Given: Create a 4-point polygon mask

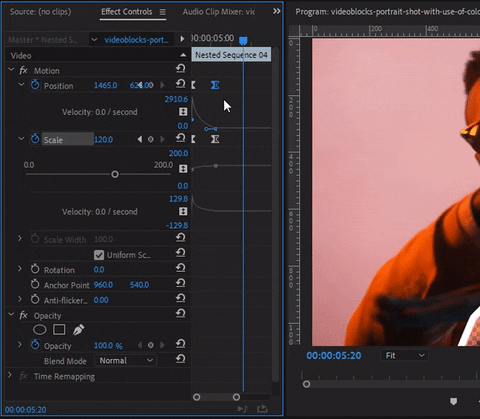Looking at the screenshot, I should [x=59, y=330].
